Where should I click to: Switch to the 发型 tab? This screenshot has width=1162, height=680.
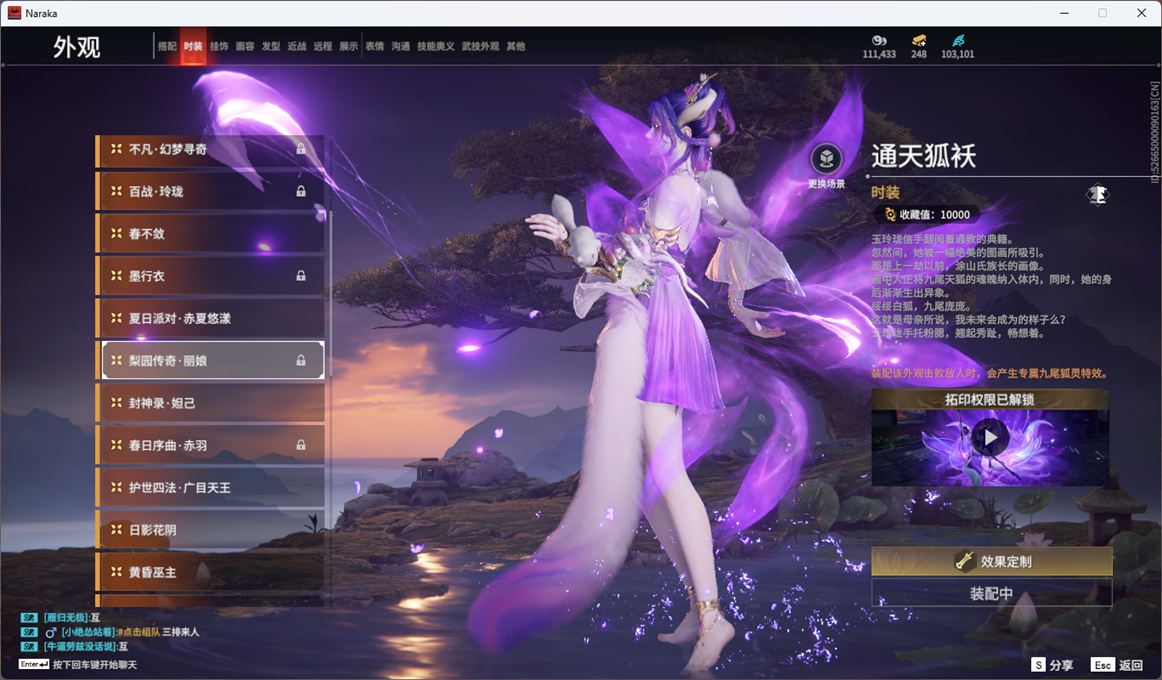(x=271, y=46)
